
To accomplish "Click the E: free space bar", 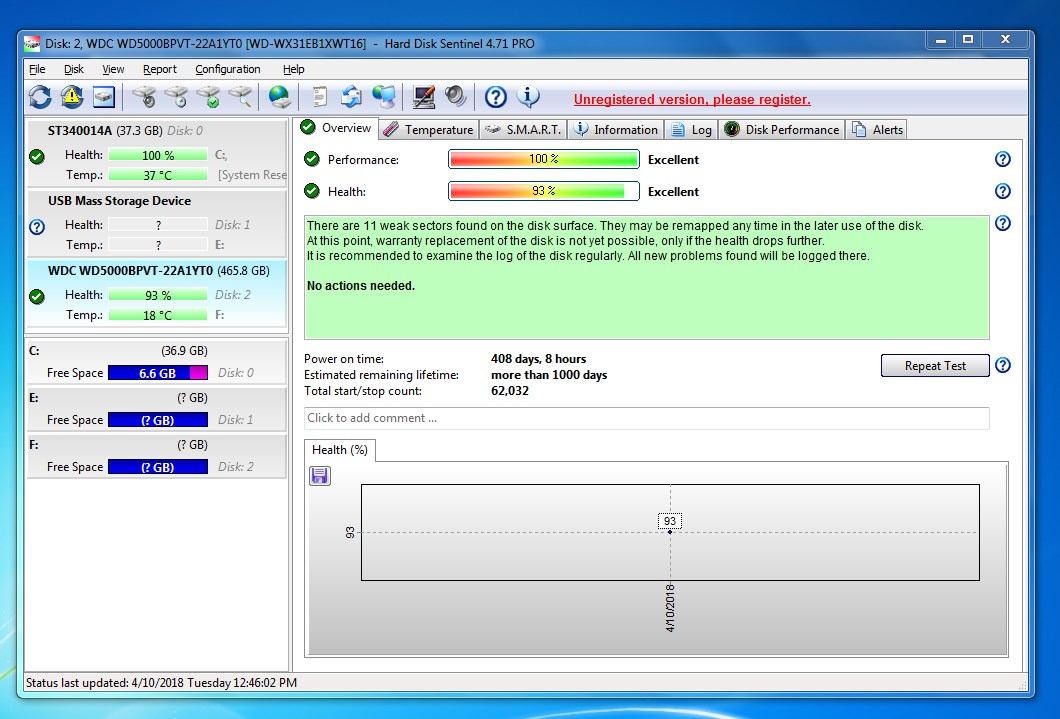I will [x=158, y=420].
